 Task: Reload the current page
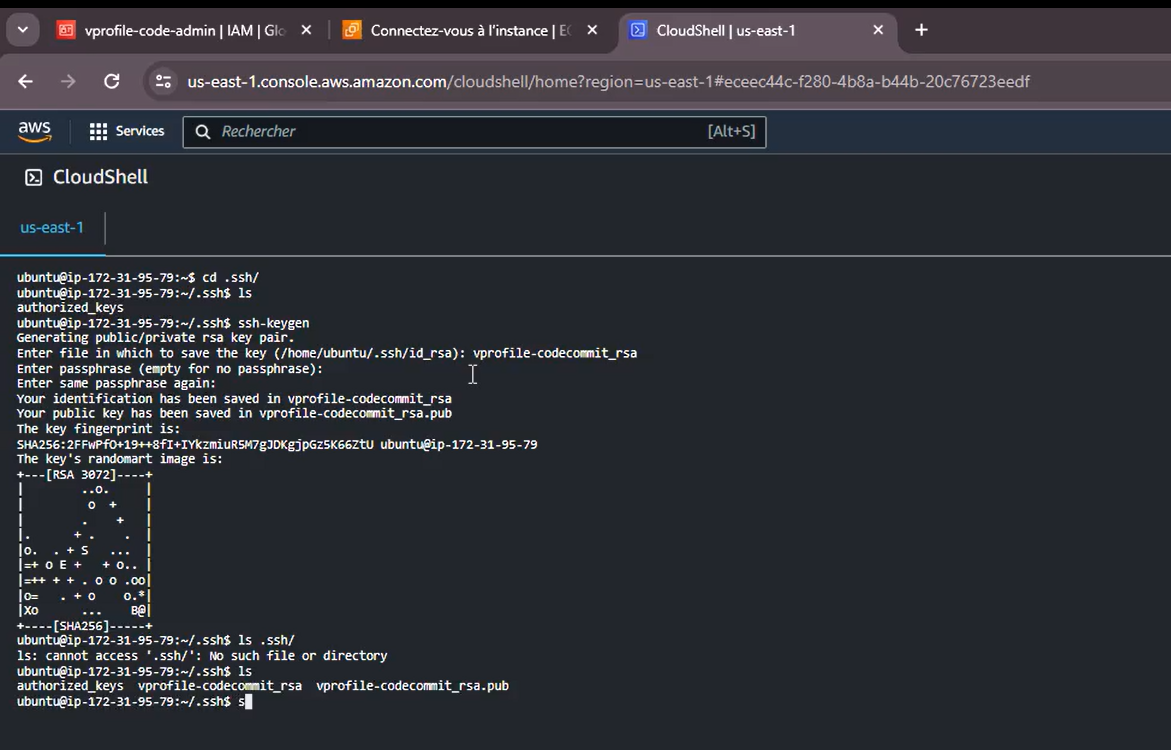click(111, 81)
